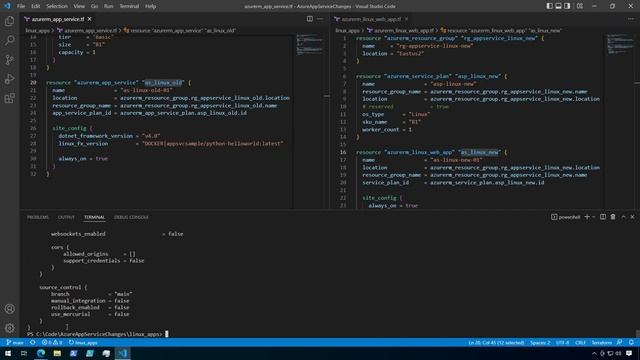Switch to the PROBLEMS panel tab

tap(38, 217)
